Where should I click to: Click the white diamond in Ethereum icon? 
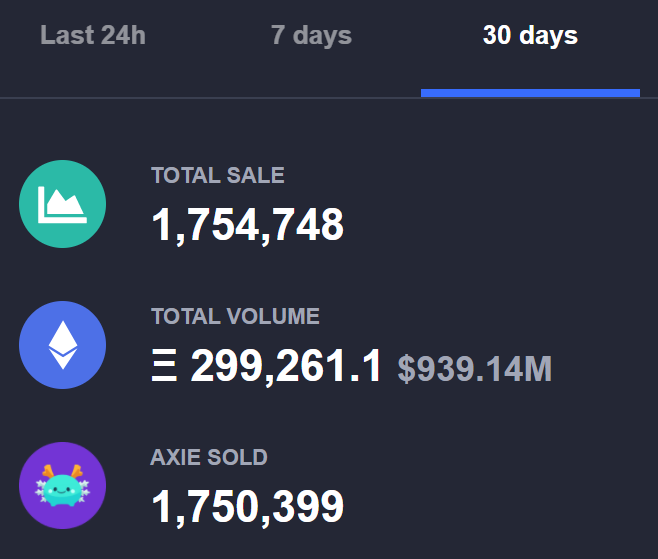click(x=62, y=345)
